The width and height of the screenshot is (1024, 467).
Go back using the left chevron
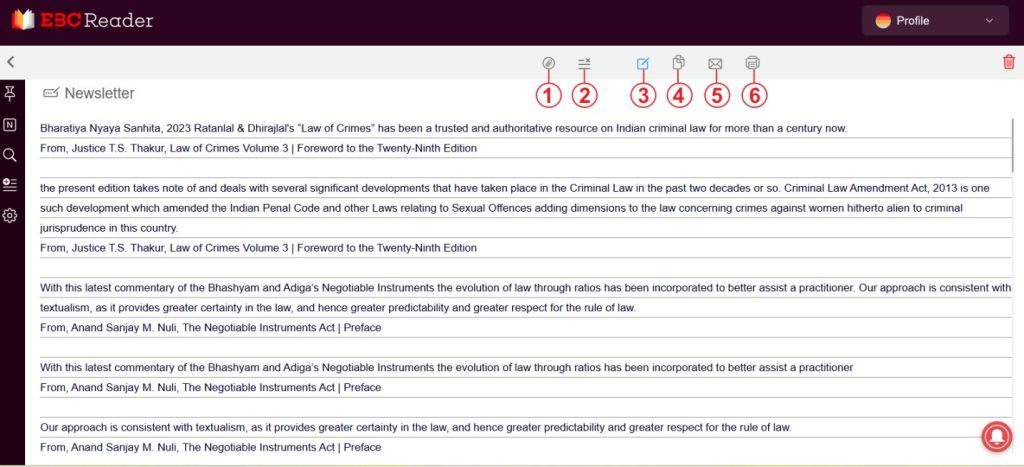(10, 62)
